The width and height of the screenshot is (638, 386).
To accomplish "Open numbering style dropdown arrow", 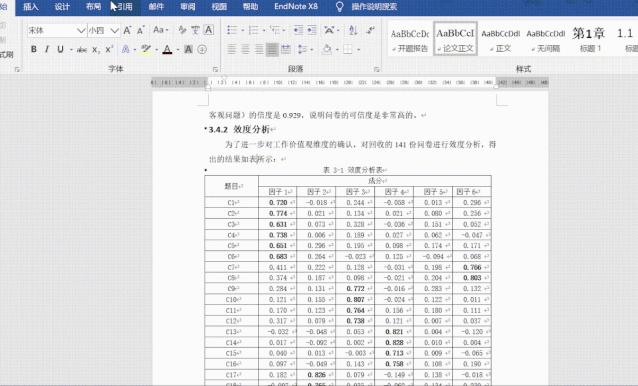I will (x=264, y=30).
